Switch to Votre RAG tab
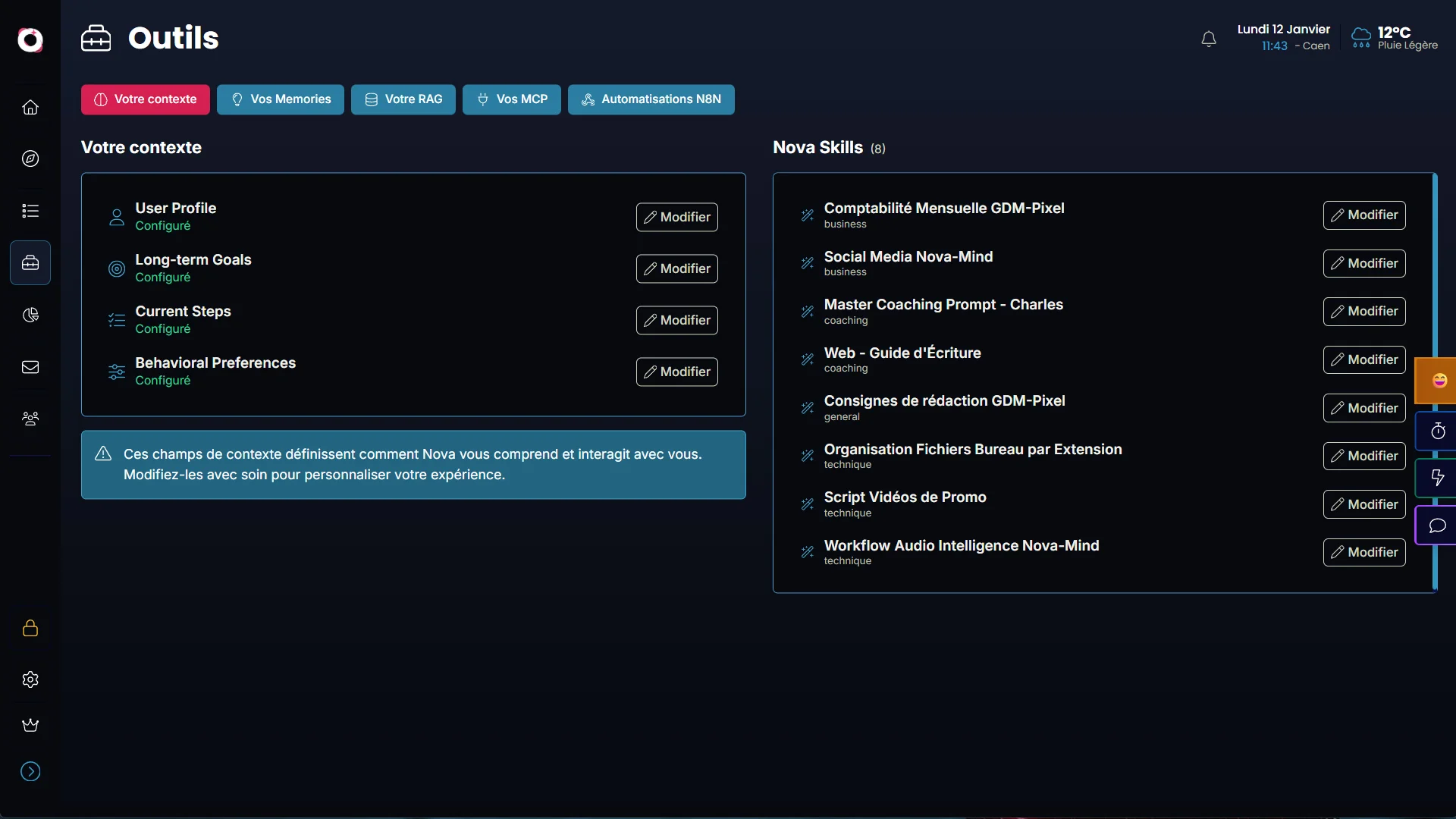The image size is (1456, 819). [403, 99]
